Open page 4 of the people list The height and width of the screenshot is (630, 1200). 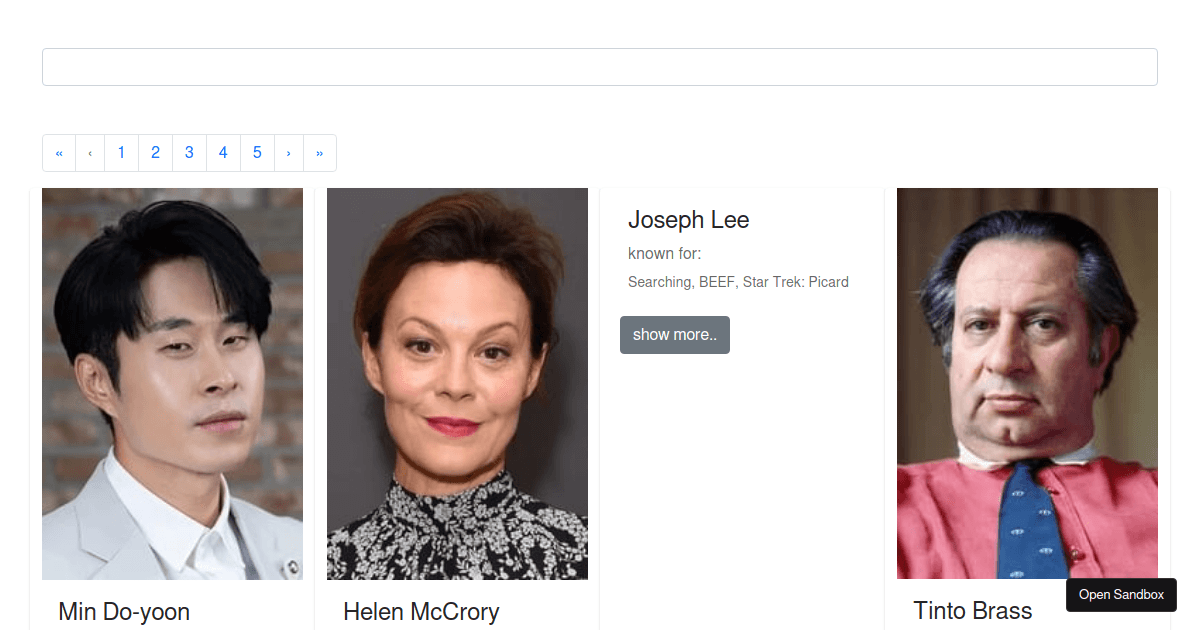[x=223, y=152]
